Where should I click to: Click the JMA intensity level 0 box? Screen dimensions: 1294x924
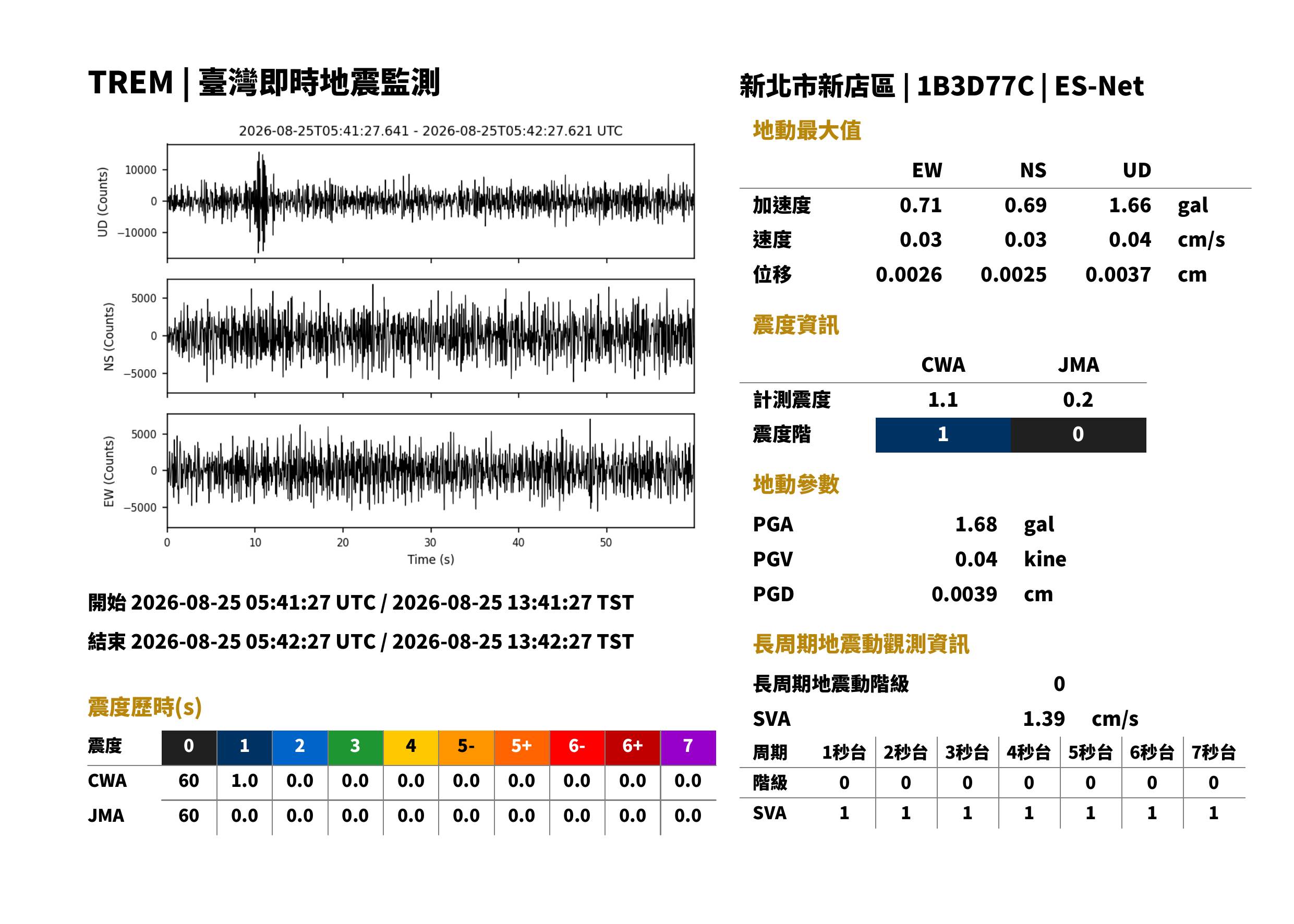click(1079, 435)
